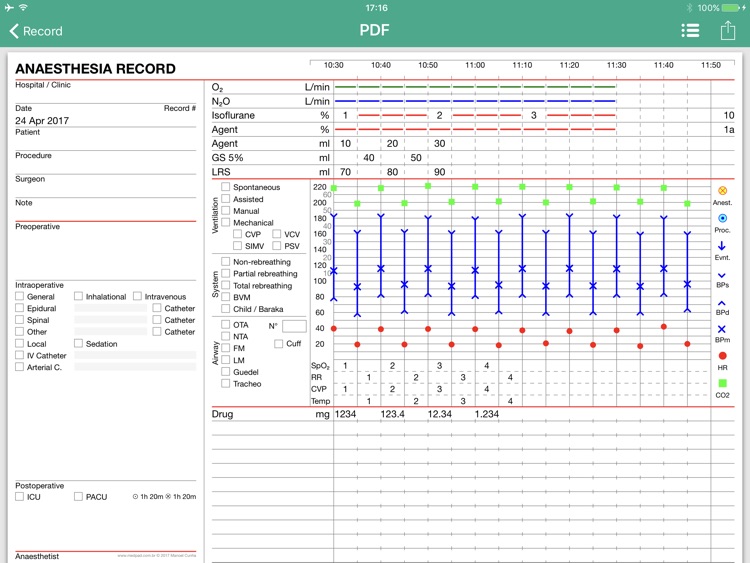Screen dimensions: 750x563
Task: Check the Non-rebreathing system box
Action: click(225, 261)
